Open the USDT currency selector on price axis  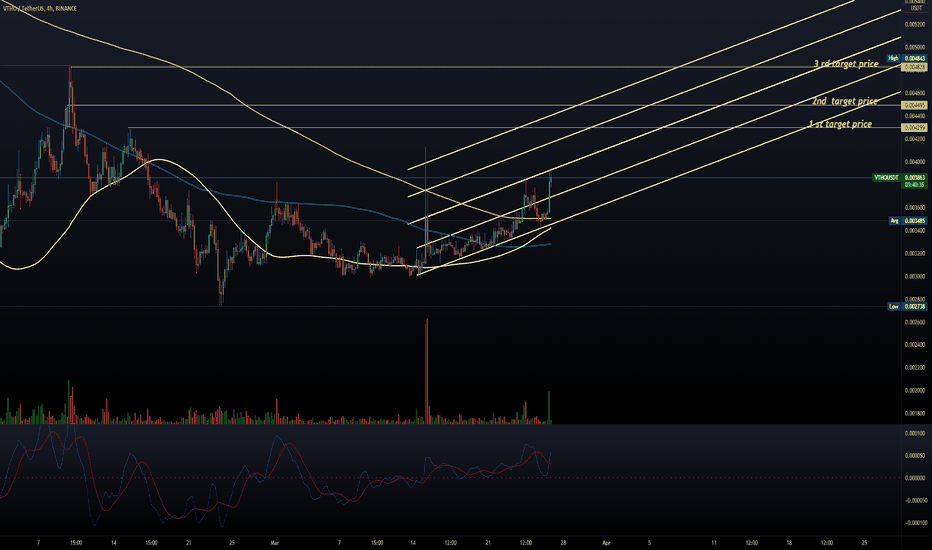(916, 8)
